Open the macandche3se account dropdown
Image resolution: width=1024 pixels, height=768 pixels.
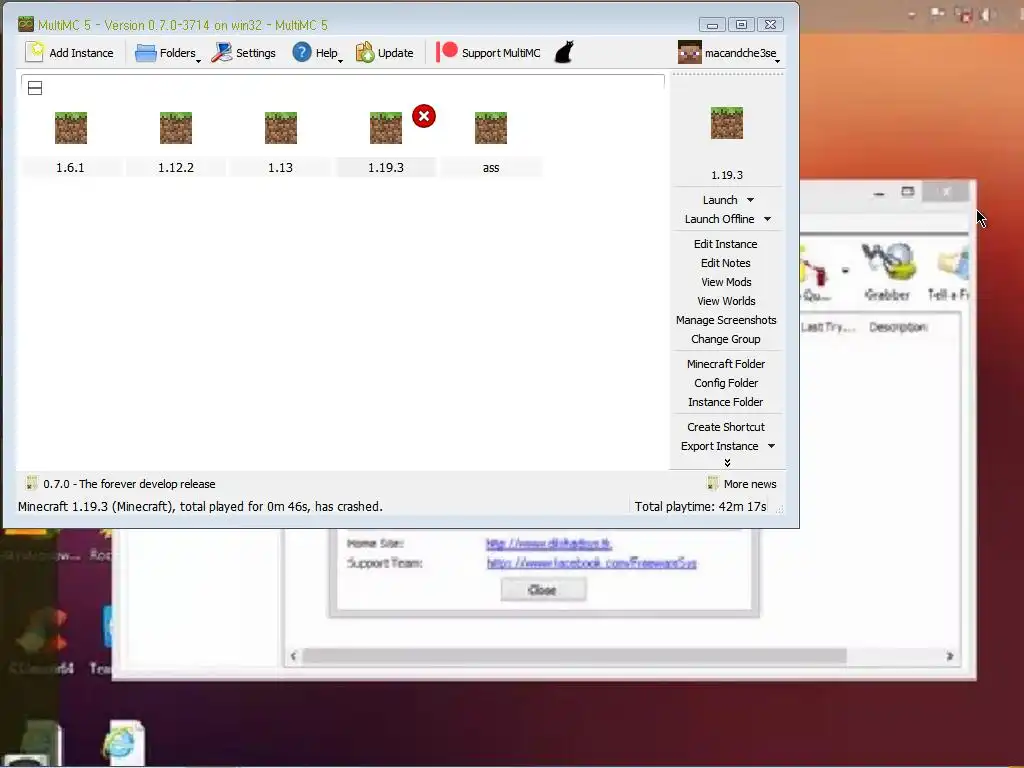[729, 53]
